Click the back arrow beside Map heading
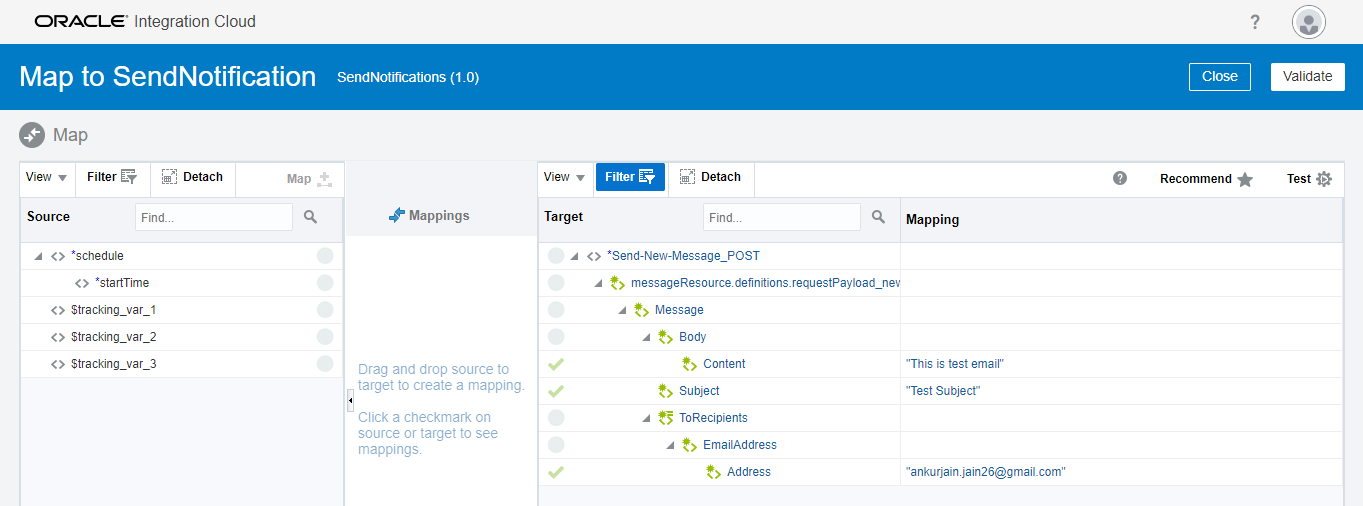Image resolution: width=1363 pixels, height=506 pixels. (32, 135)
